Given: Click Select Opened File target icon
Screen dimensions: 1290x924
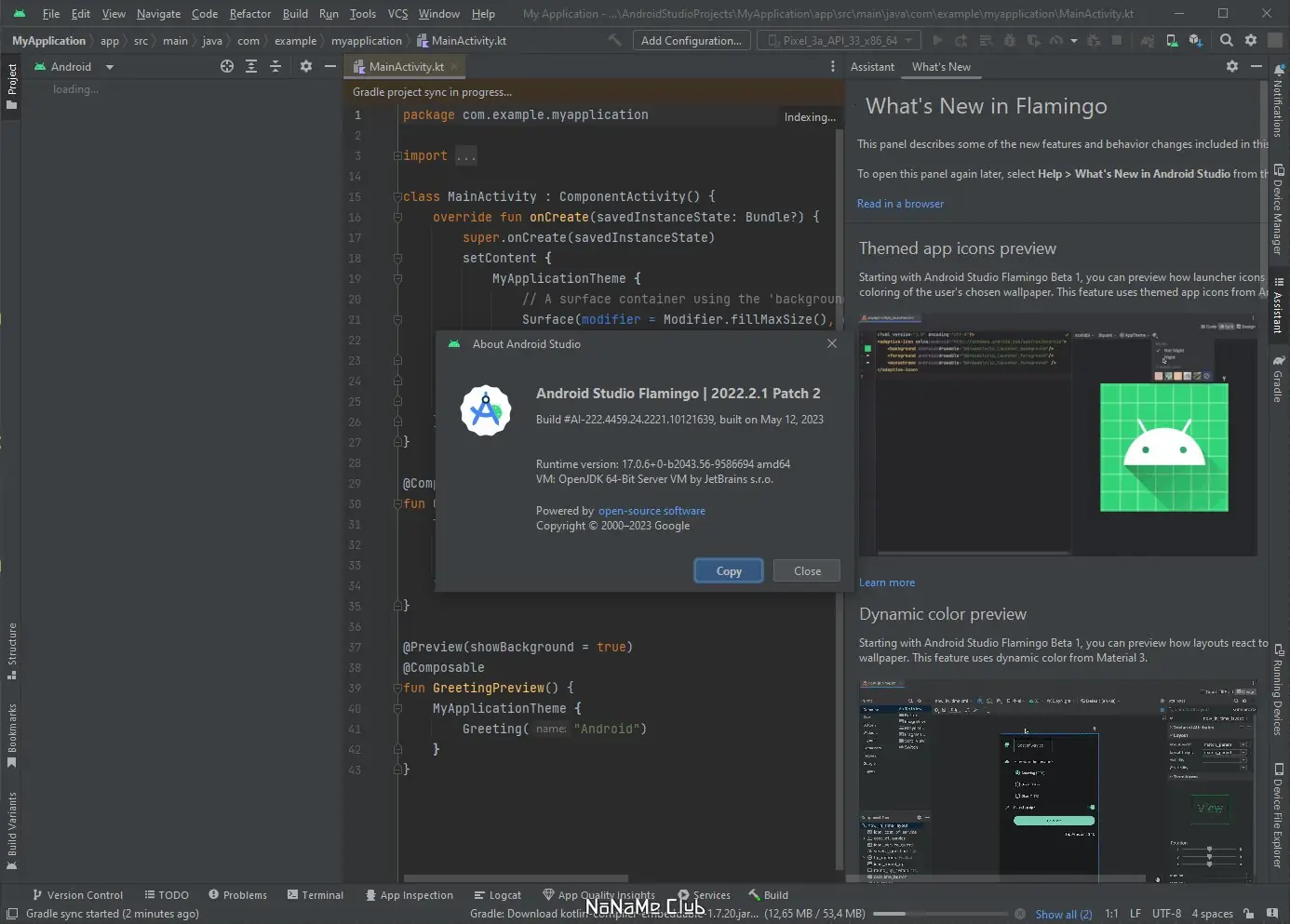Looking at the screenshot, I should (x=227, y=66).
